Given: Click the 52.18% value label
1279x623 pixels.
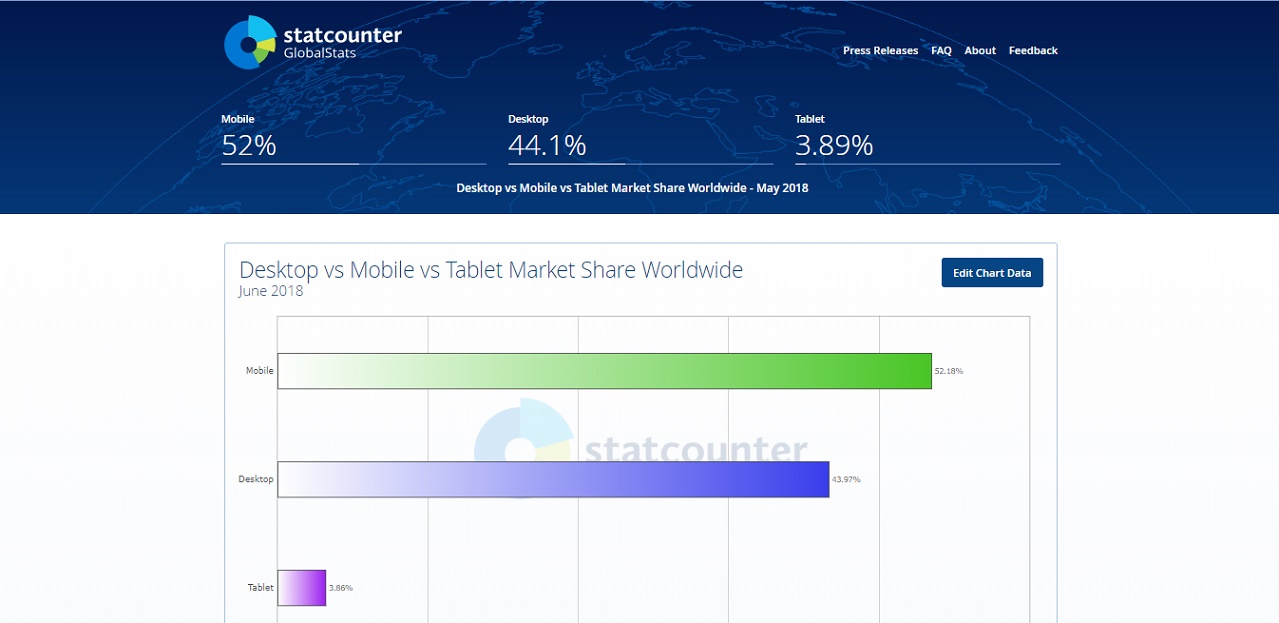Looking at the screenshot, I should pos(949,371).
